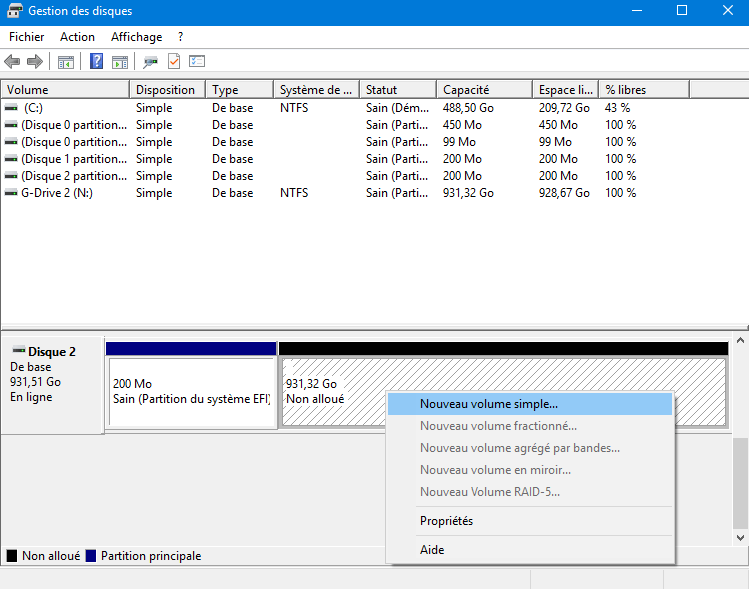Open the blue Help question mark icon
Image resolution: width=749 pixels, height=589 pixels.
point(97,62)
